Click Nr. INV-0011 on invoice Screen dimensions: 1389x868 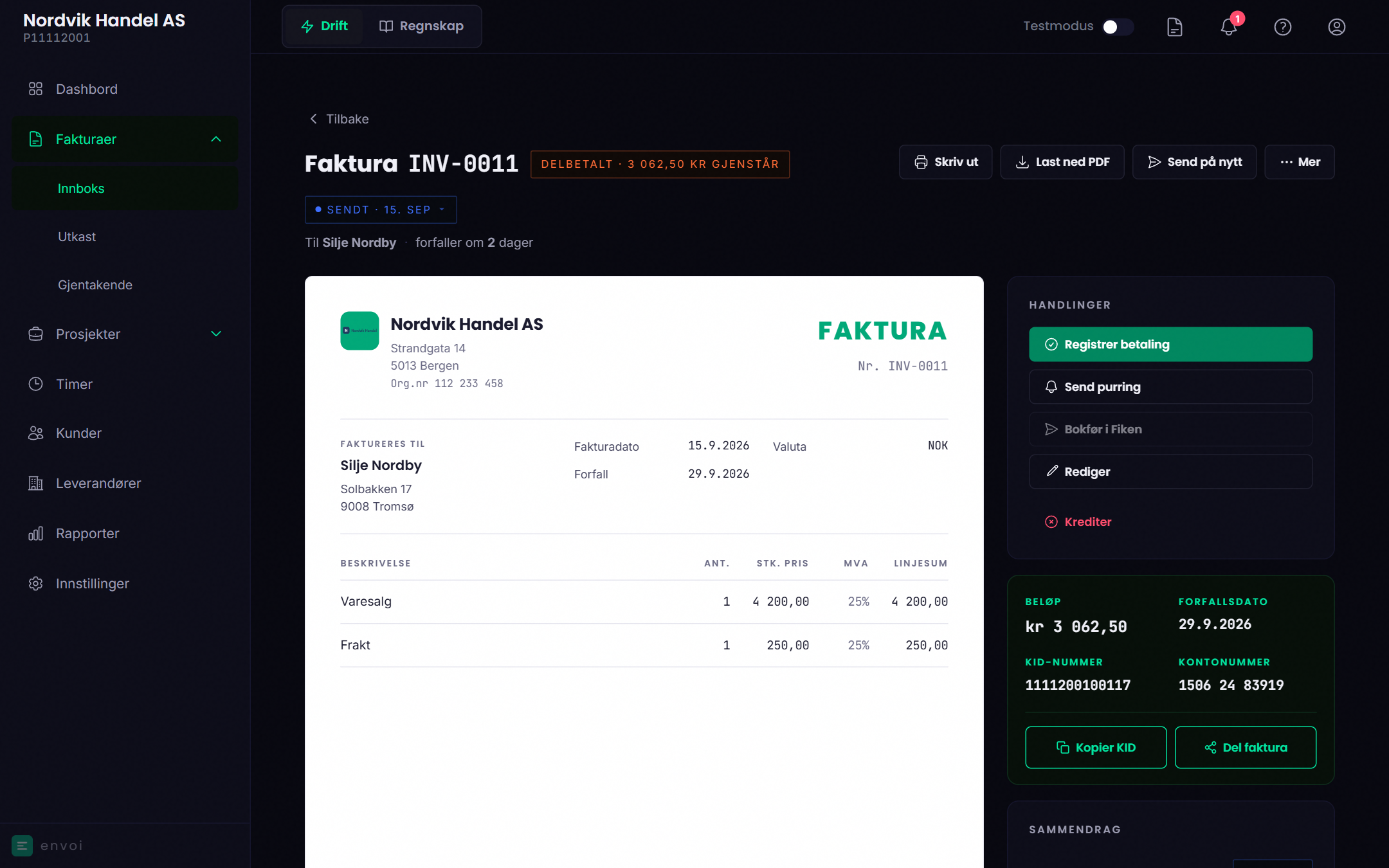tap(902, 366)
